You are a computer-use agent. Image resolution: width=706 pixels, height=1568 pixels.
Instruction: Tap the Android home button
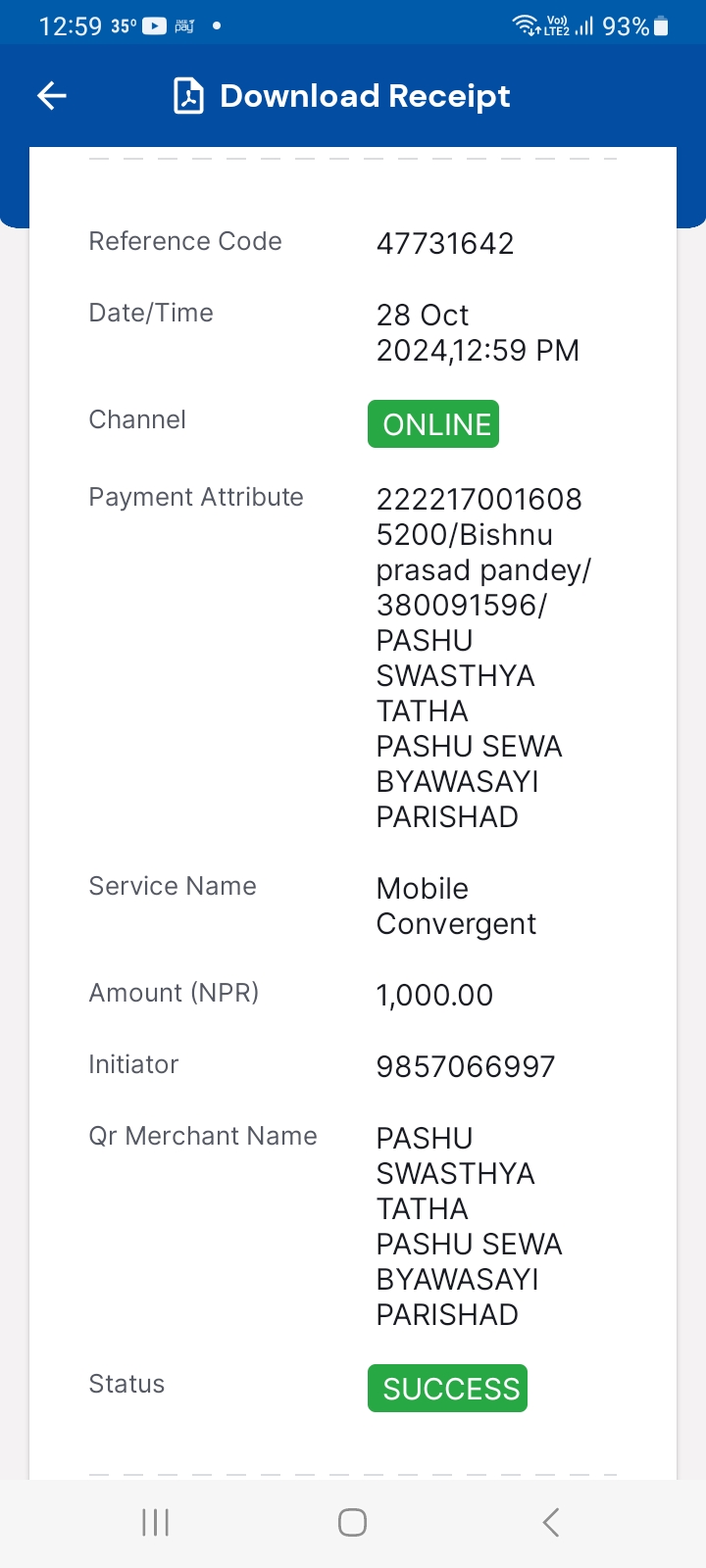coord(352,1522)
